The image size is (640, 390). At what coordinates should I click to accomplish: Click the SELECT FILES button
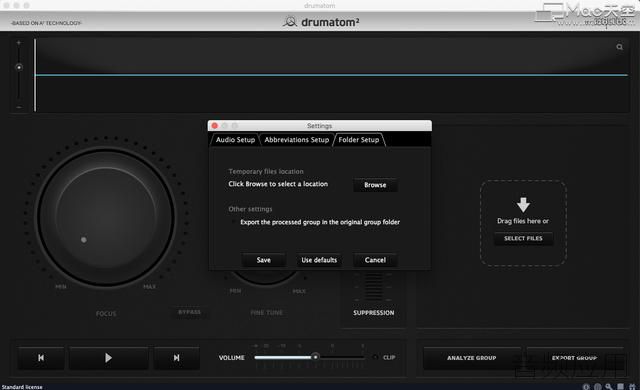[x=523, y=238]
